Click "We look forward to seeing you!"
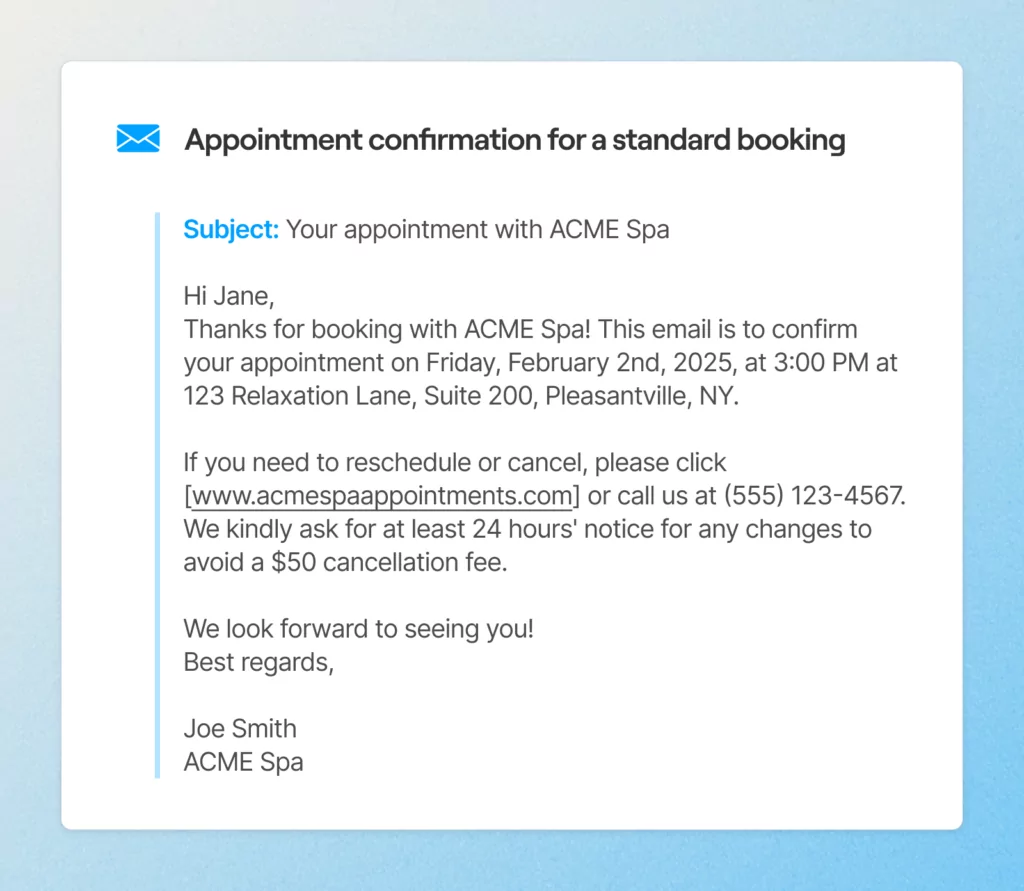 pyautogui.click(x=359, y=630)
